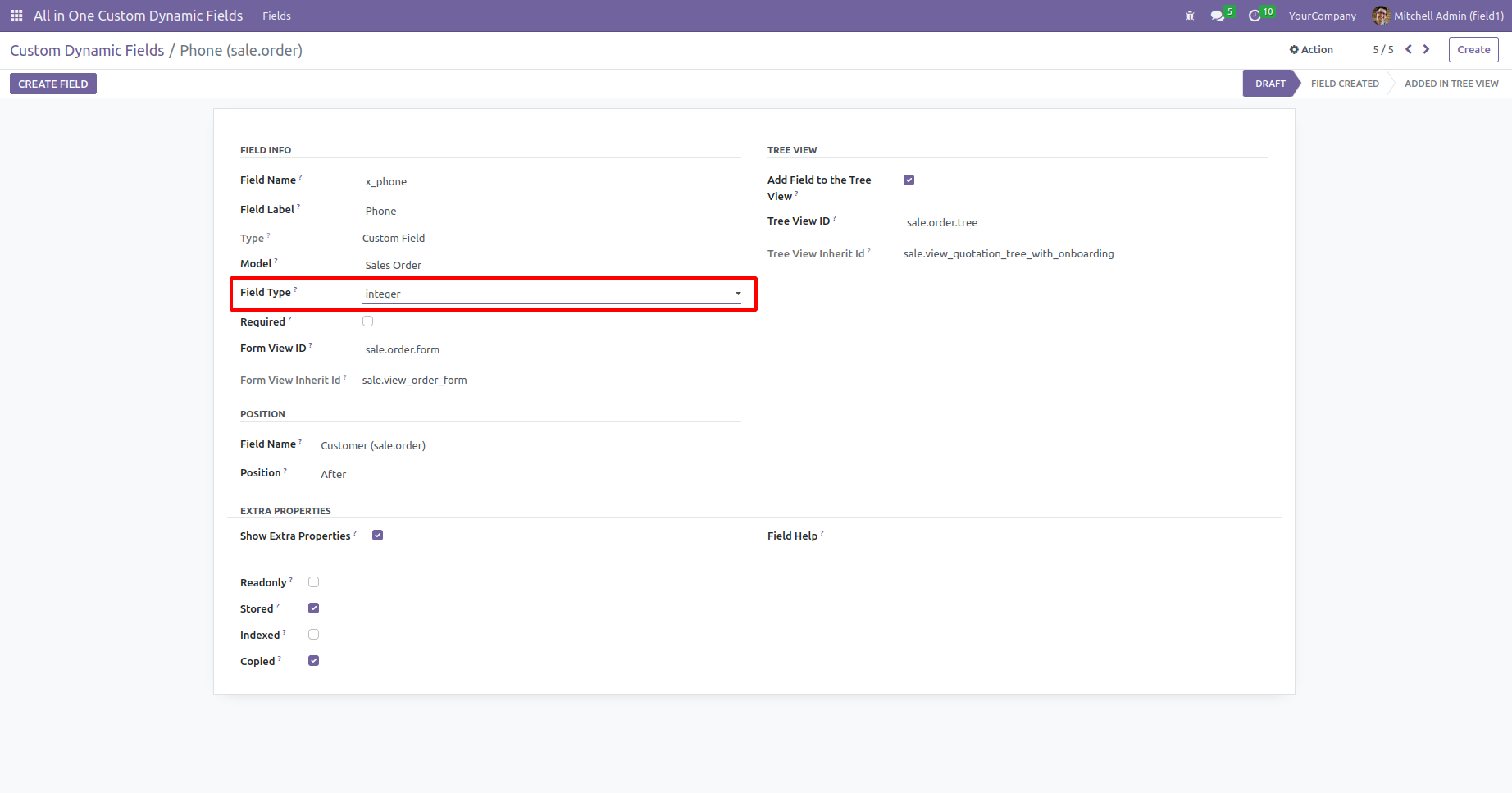Viewport: 1512px width, 793px height.
Task: Click the Create record button
Action: tap(1473, 50)
